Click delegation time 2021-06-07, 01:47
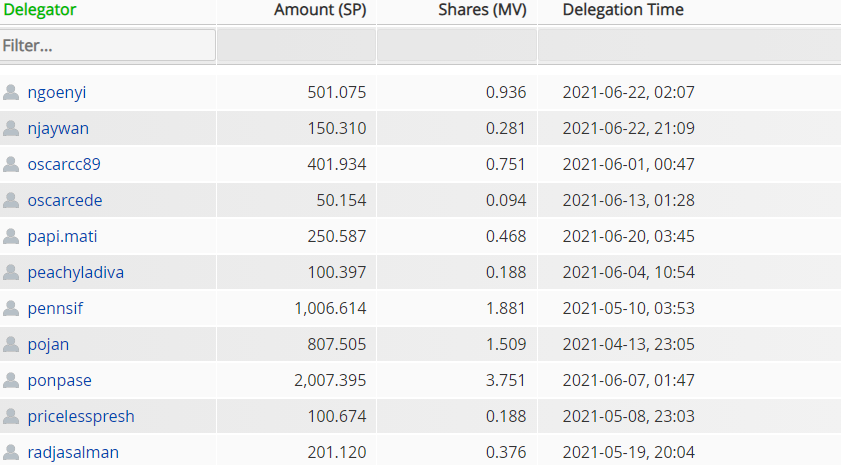The width and height of the screenshot is (841, 465). coord(629,380)
